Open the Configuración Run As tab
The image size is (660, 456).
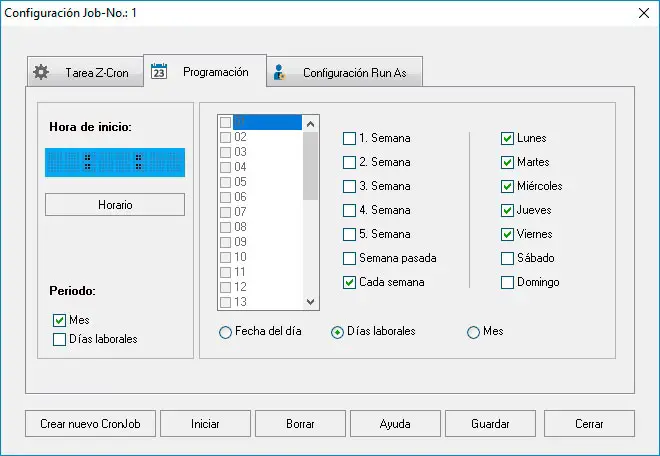click(346, 73)
